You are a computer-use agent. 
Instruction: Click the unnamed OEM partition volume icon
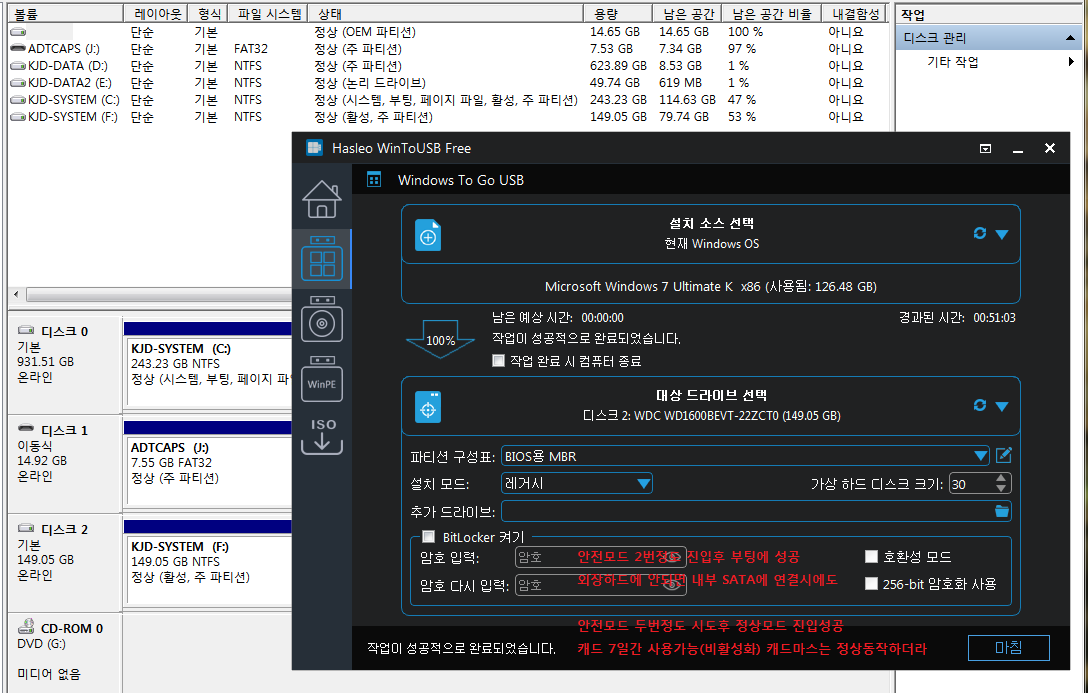pyautogui.click(x=18, y=32)
